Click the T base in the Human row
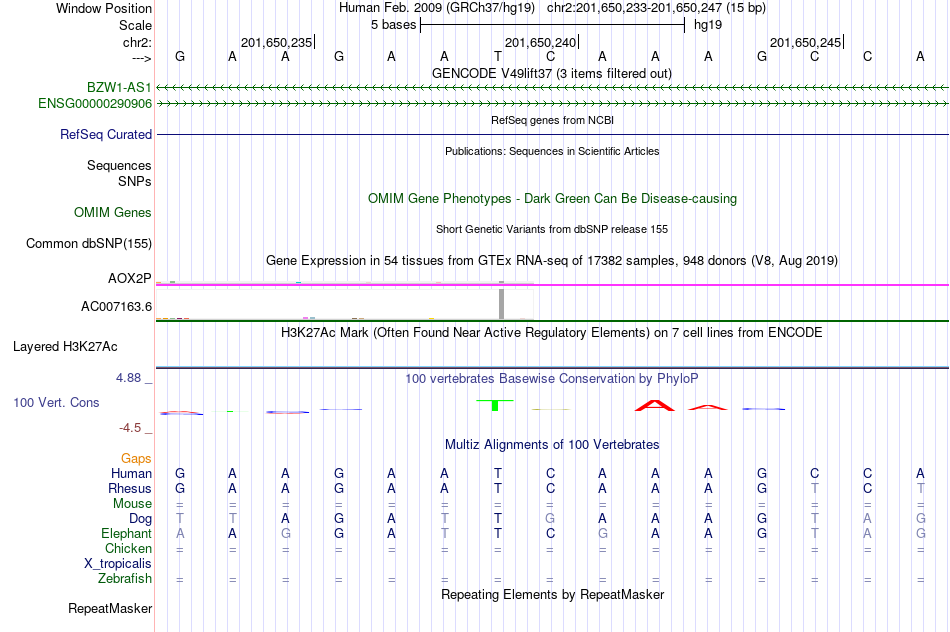This screenshot has width=950, height=632. click(x=497, y=473)
